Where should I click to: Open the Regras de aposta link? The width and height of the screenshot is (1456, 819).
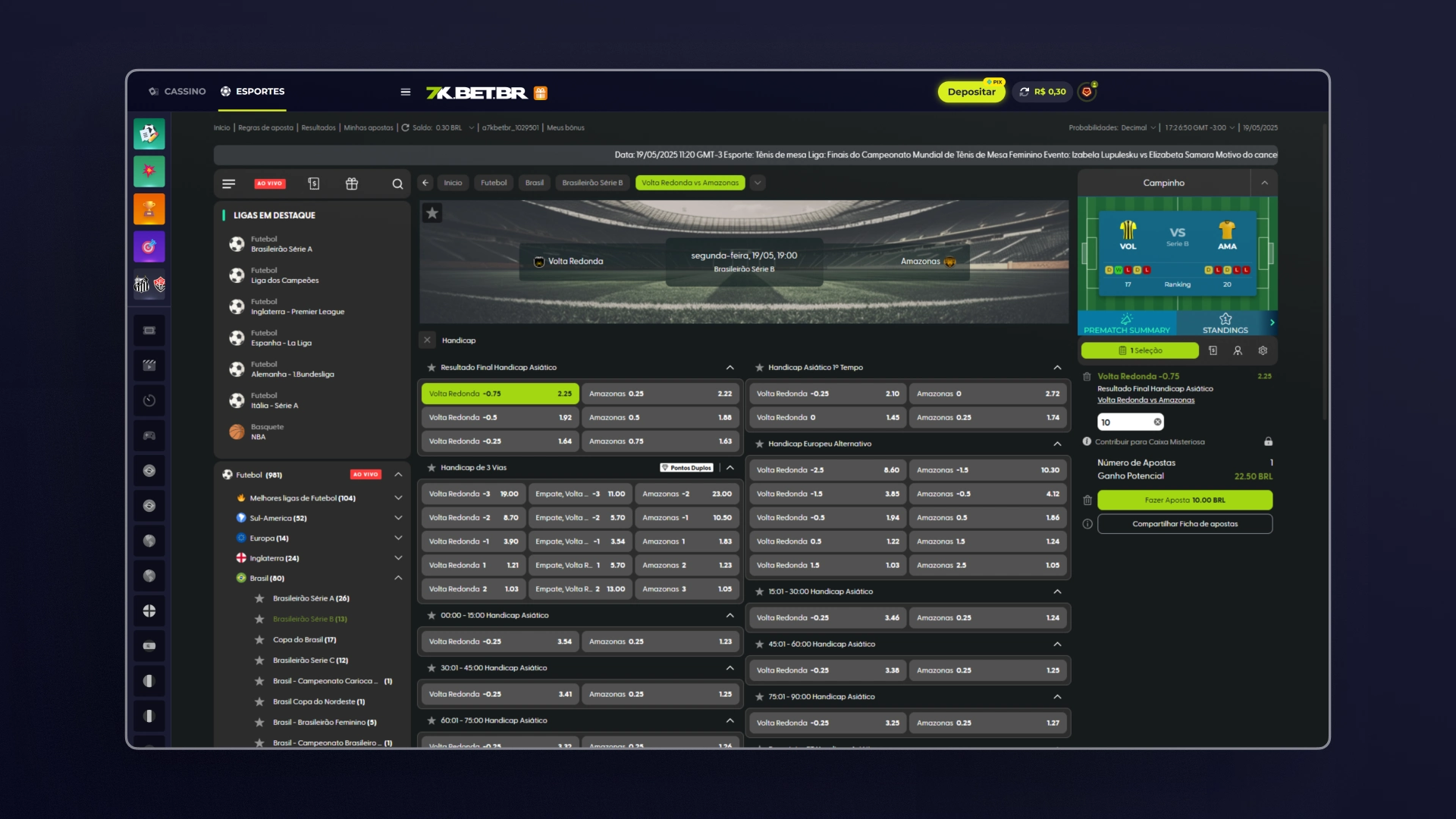(265, 127)
